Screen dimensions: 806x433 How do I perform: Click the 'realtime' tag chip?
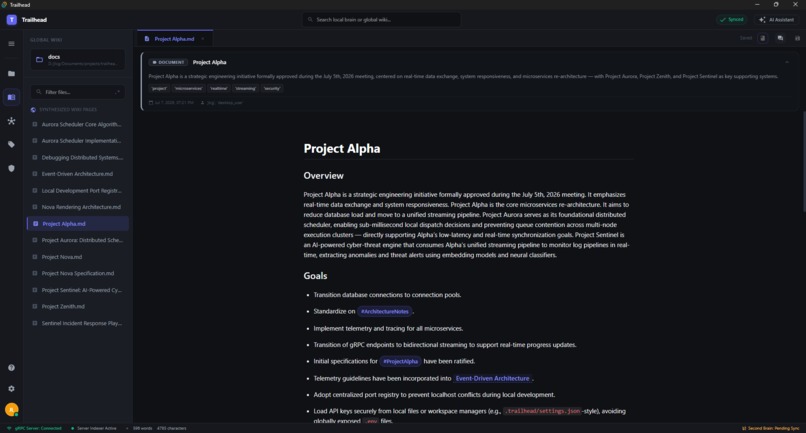(218, 88)
